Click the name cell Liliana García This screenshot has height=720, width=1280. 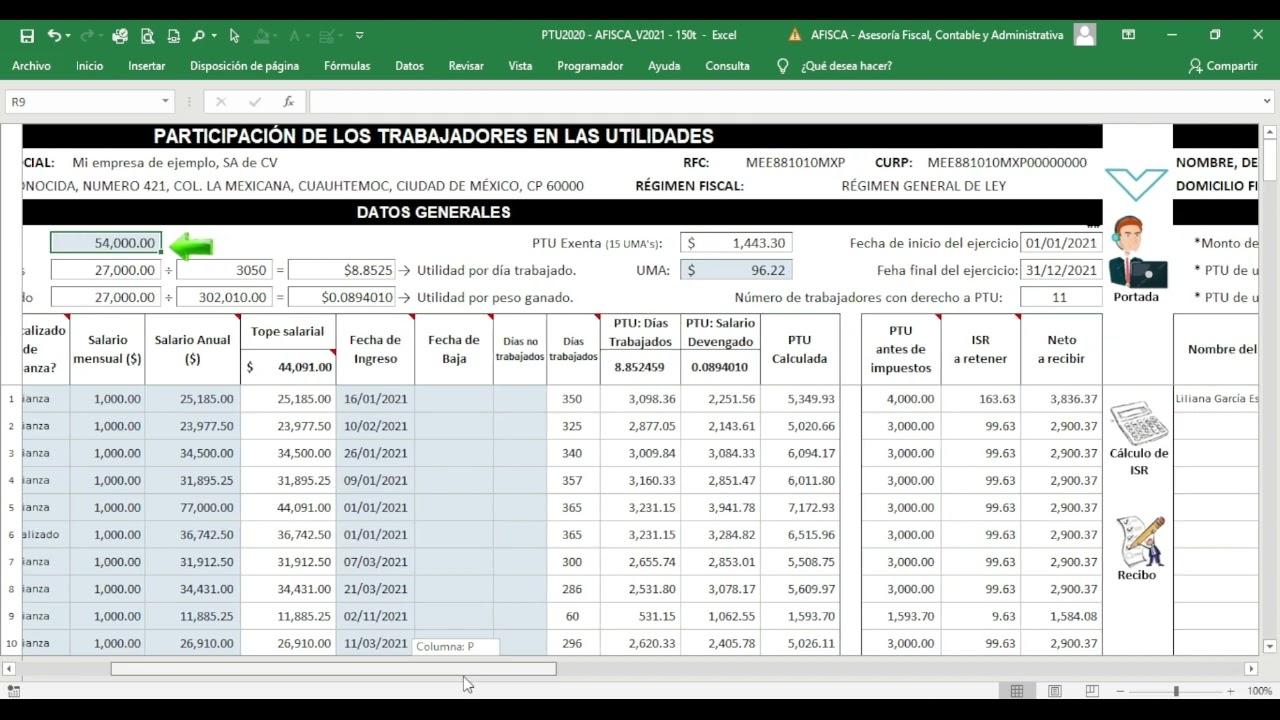pos(1216,399)
